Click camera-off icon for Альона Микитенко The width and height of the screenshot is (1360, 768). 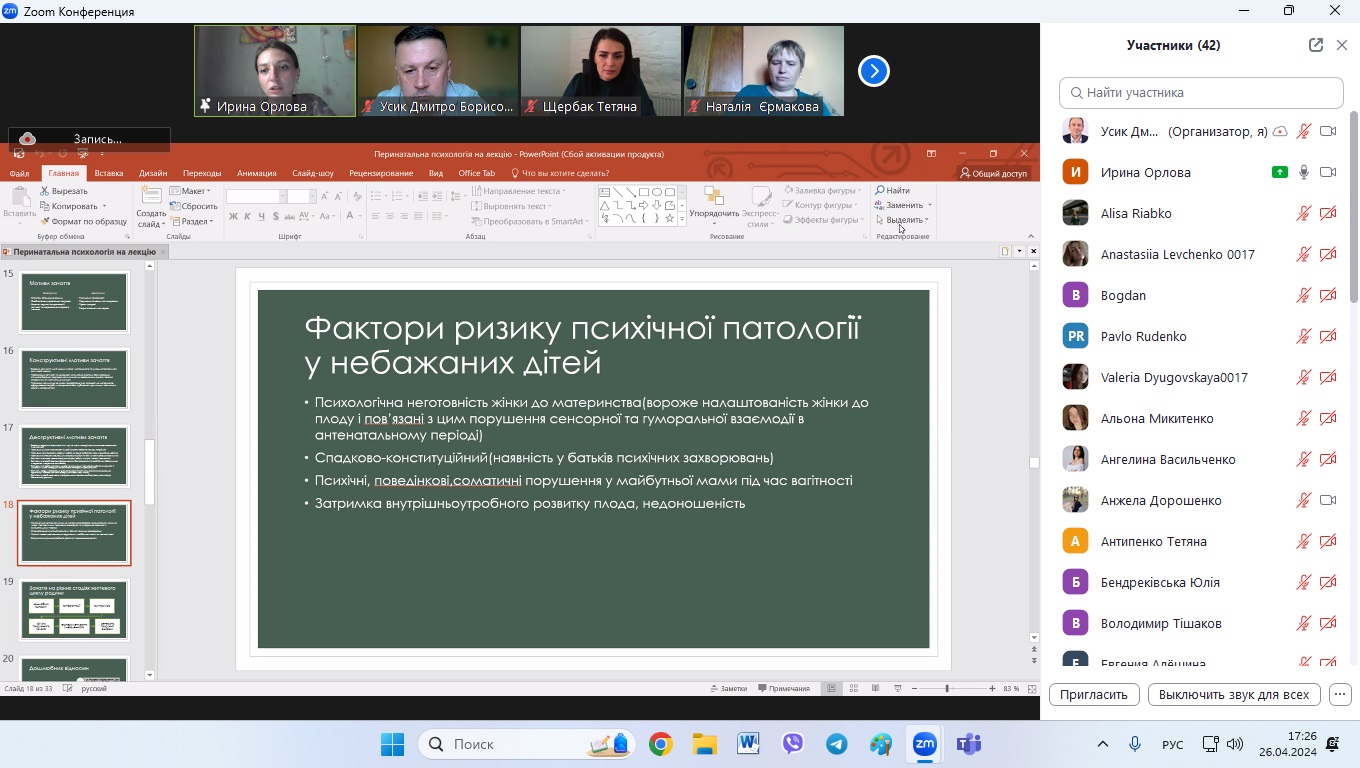coord(1328,418)
